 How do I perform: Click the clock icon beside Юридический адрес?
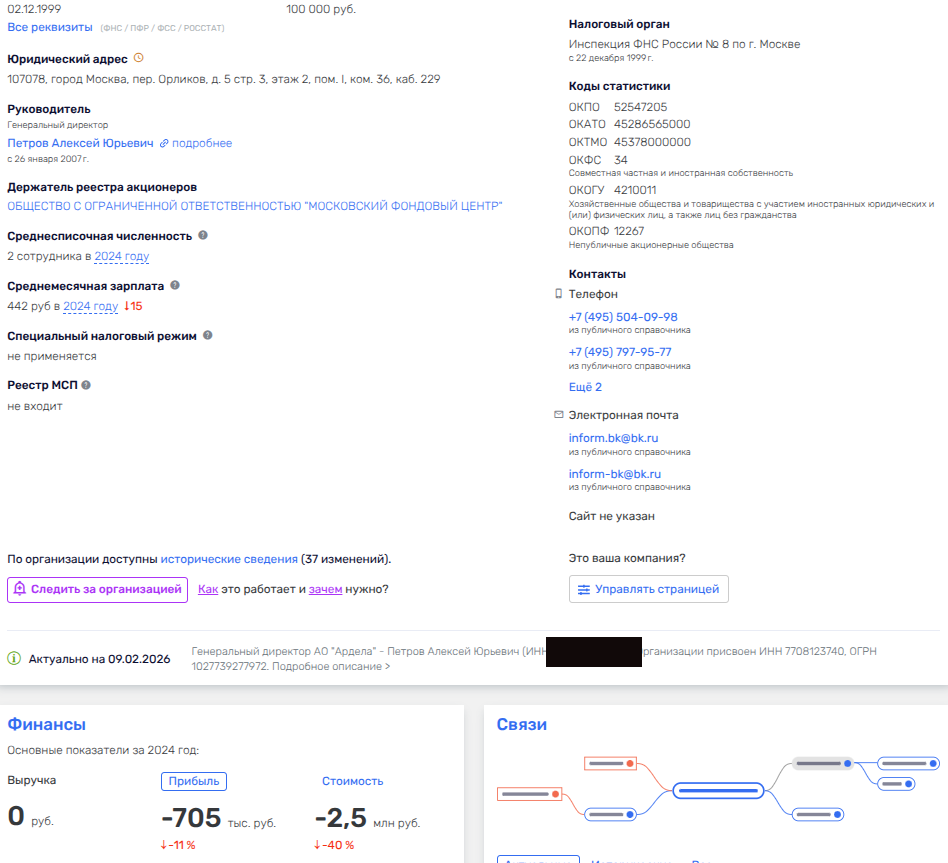(x=139, y=58)
